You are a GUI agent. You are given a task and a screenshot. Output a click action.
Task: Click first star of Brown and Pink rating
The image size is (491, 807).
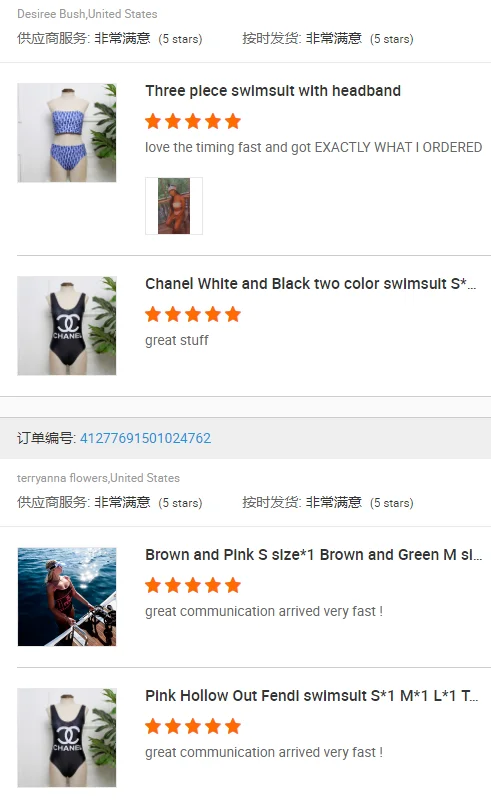click(153, 585)
